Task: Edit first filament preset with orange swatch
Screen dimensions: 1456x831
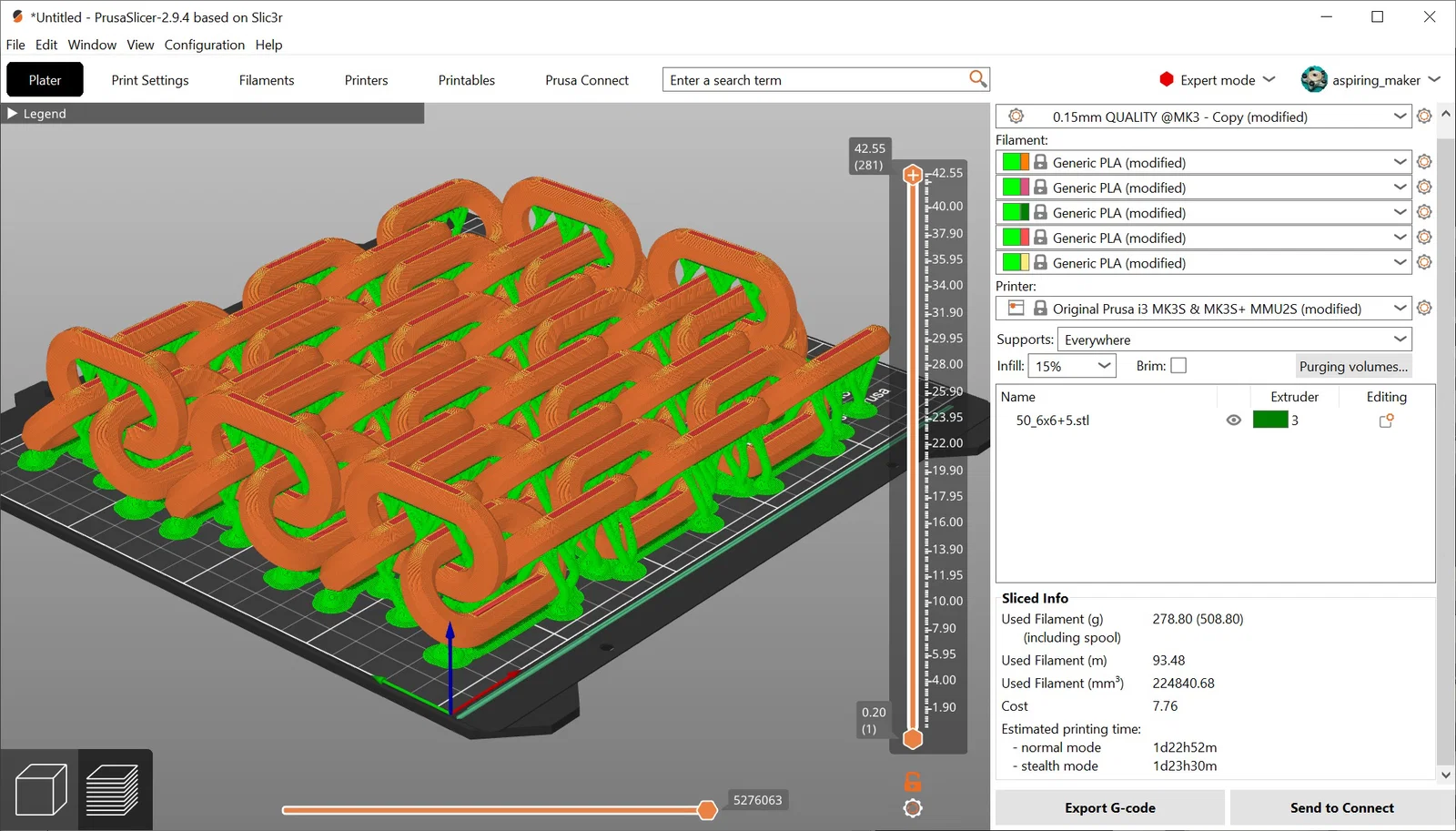Action: click(1424, 161)
